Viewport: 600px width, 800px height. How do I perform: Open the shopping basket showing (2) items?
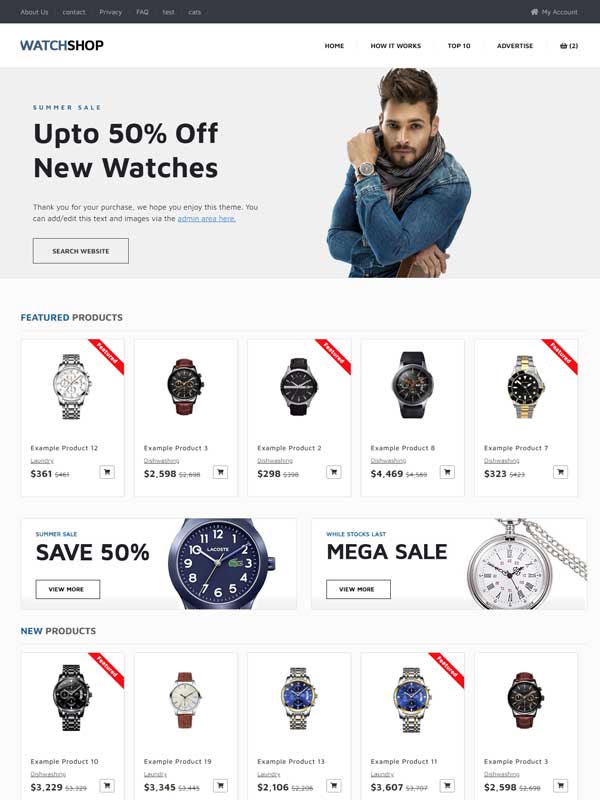pyautogui.click(x=569, y=45)
